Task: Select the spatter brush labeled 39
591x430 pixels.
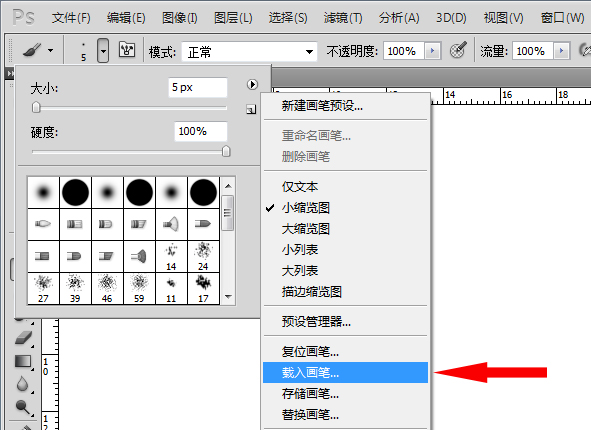Action: [75, 289]
